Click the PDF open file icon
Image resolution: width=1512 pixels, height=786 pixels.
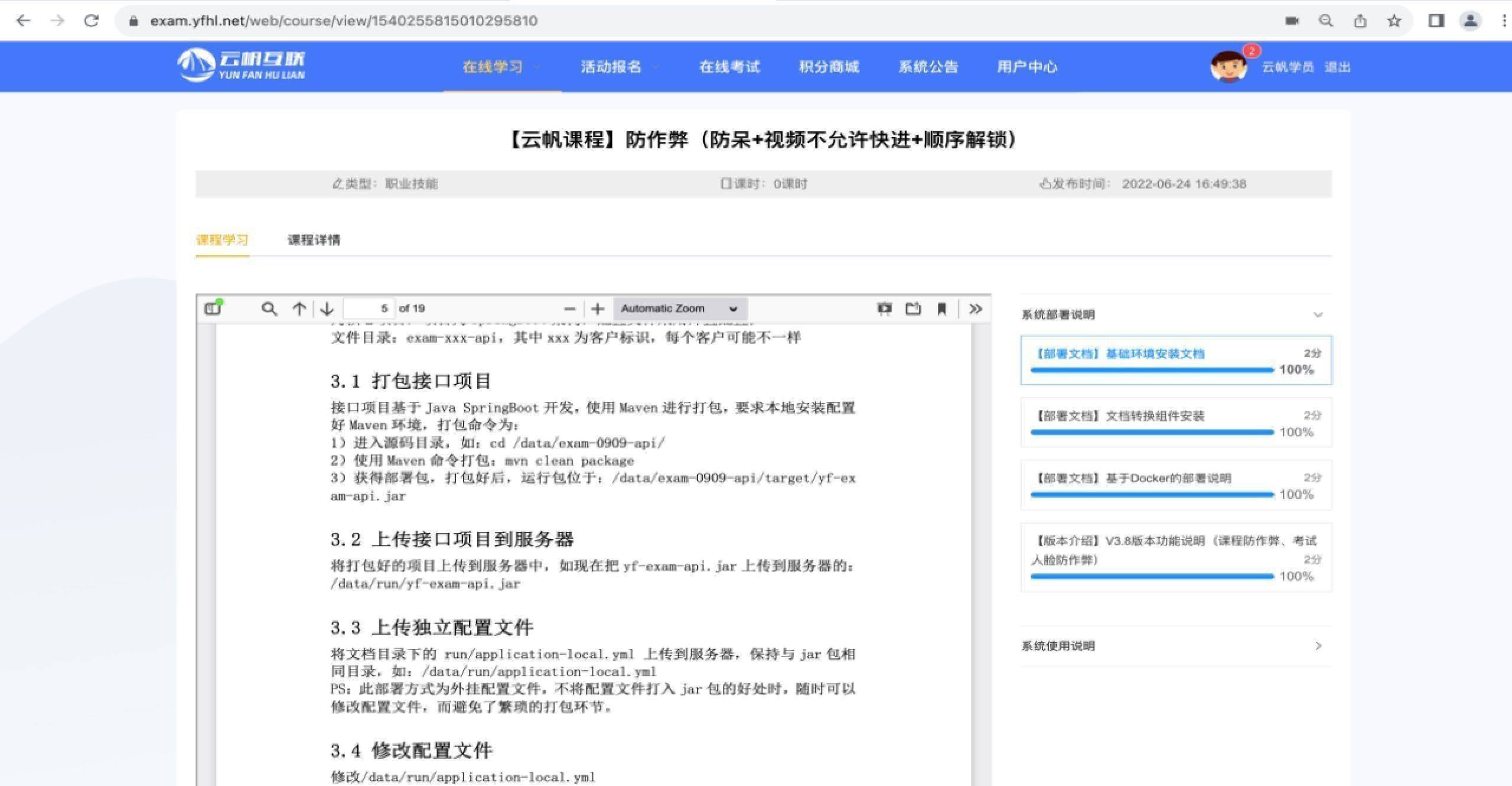pos(913,308)
